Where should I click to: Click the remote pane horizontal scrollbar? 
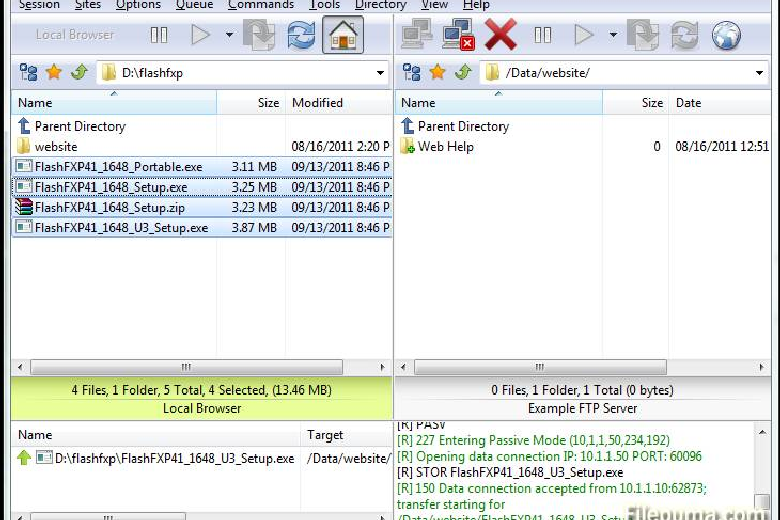[540, 367]
